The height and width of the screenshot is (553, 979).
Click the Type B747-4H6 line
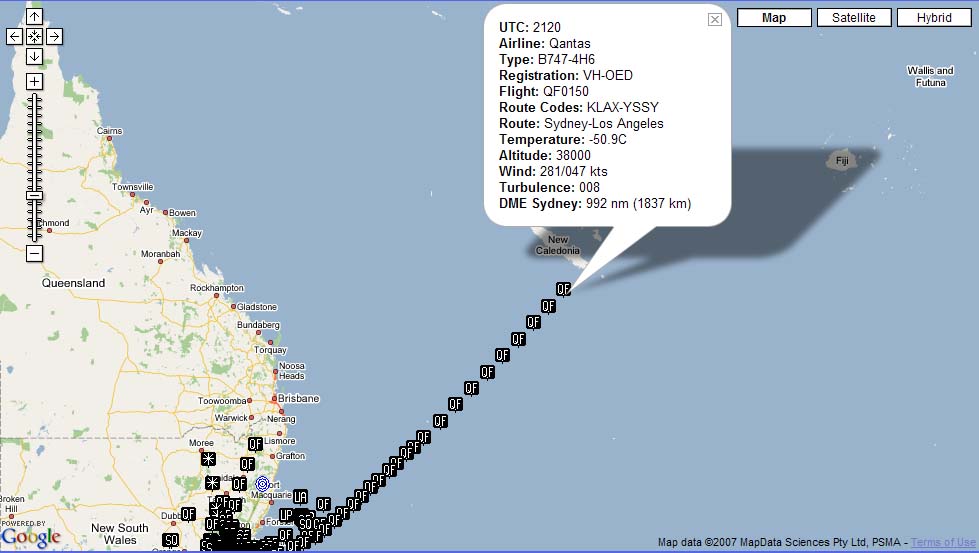(547, 59)
